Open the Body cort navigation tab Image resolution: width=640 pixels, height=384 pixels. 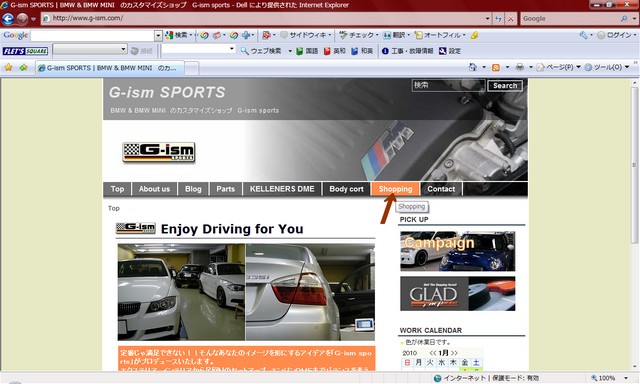346,189
